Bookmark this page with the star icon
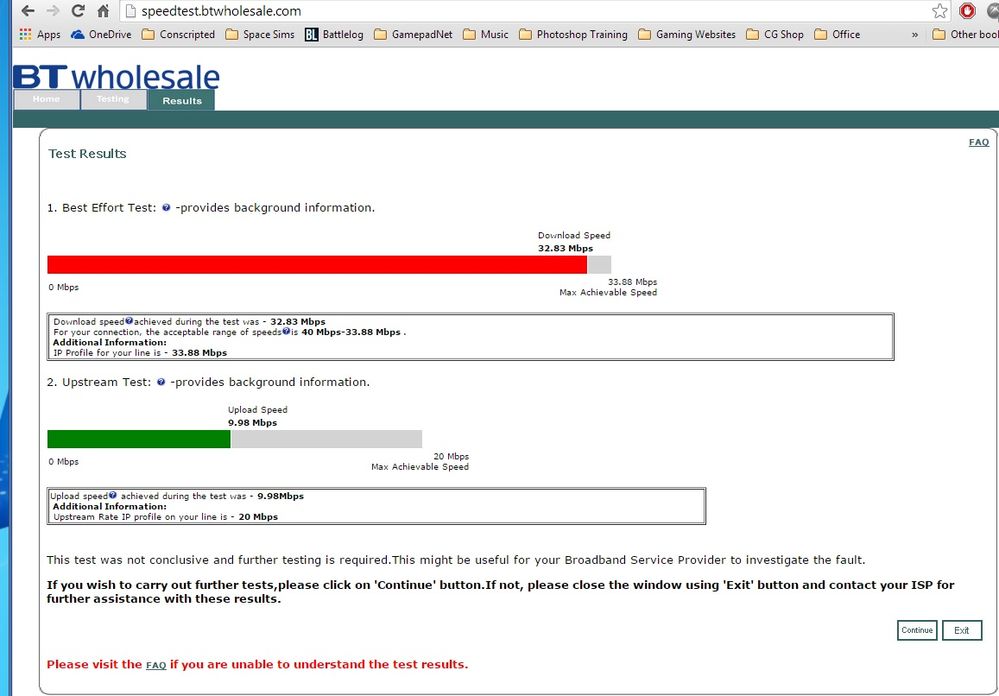Screen dimensions: 999x696 (x=940, y=11)
